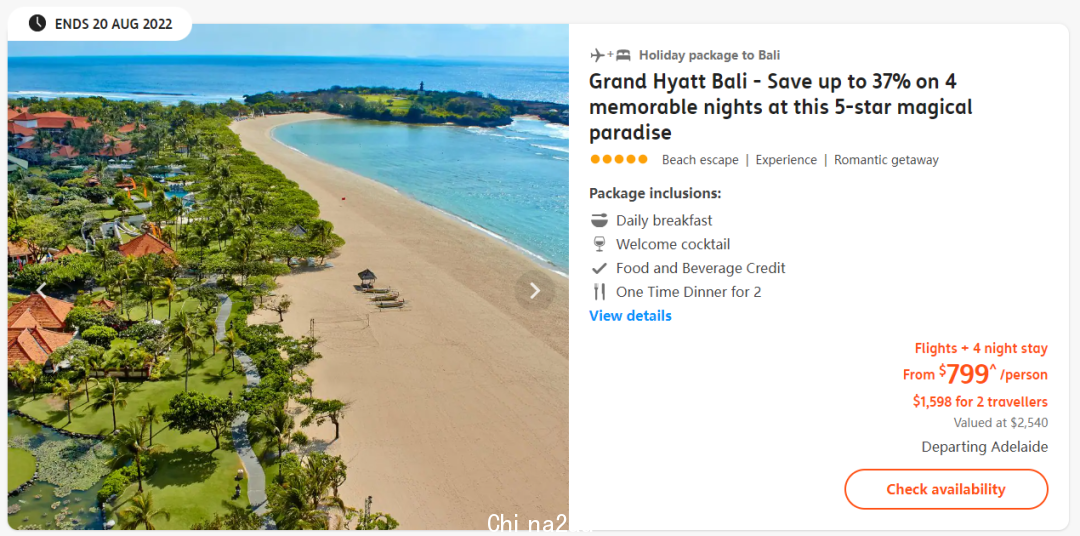Click the next image carousel arrow
Viewport: 1080px width, 536px height.
(534, 291)
